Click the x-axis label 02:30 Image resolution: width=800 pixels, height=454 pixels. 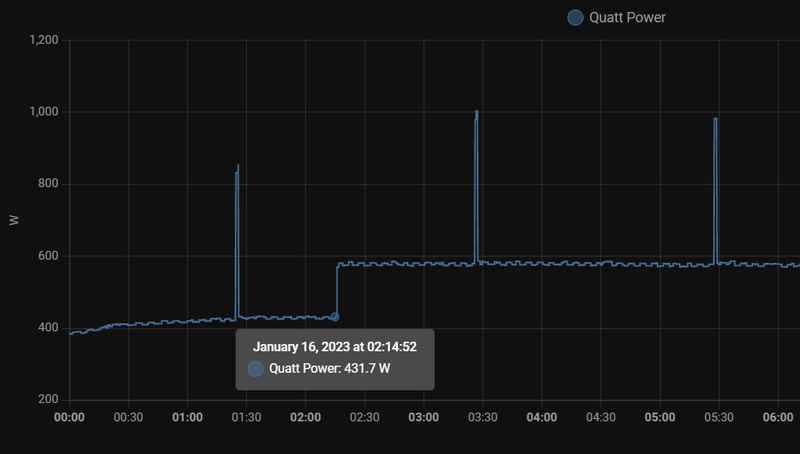(365, 417)
